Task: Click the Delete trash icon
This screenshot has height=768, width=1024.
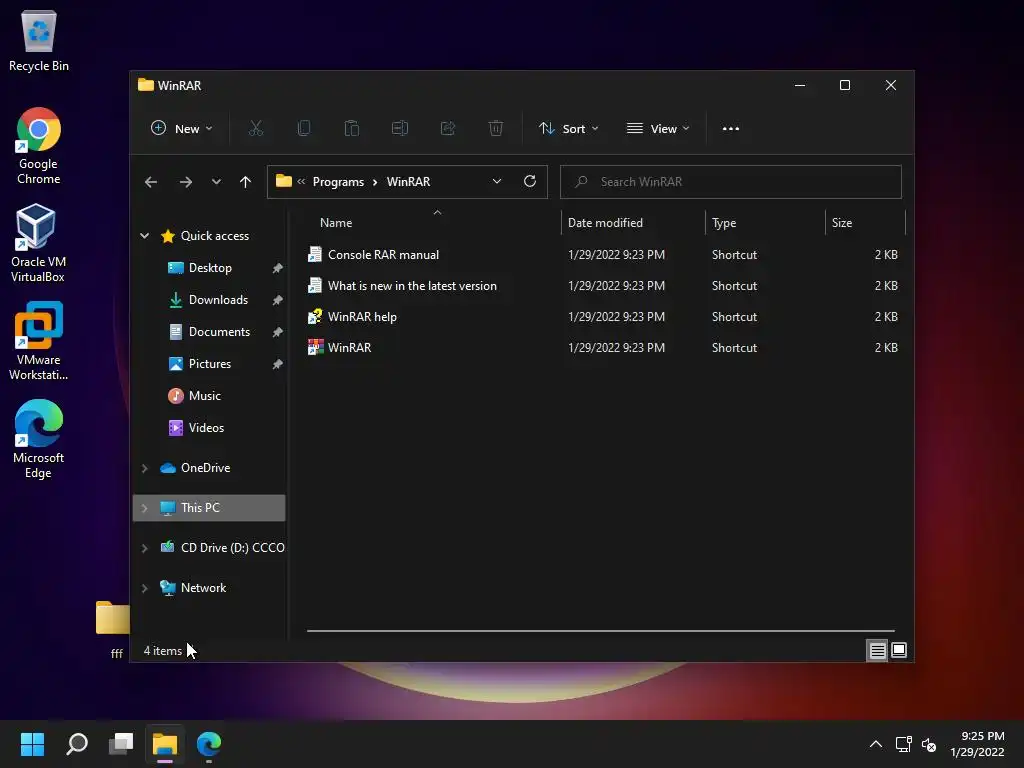Action: (x=496, y=129)
